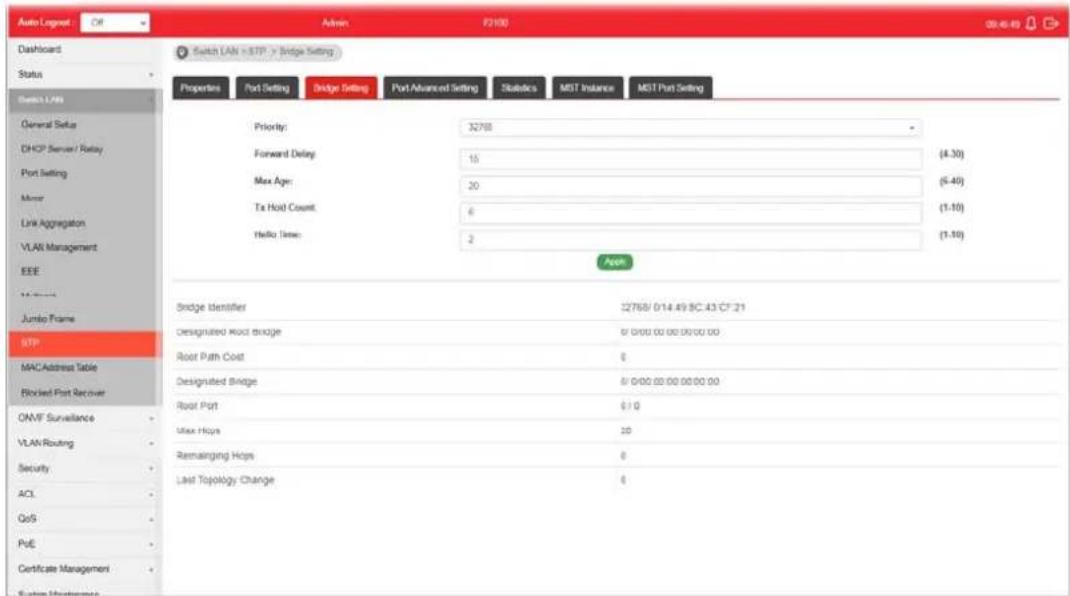The width and height of the screenshot is (1070, 596).
Task: Open Blocked Port Recover page
Action: coord(63,393)
